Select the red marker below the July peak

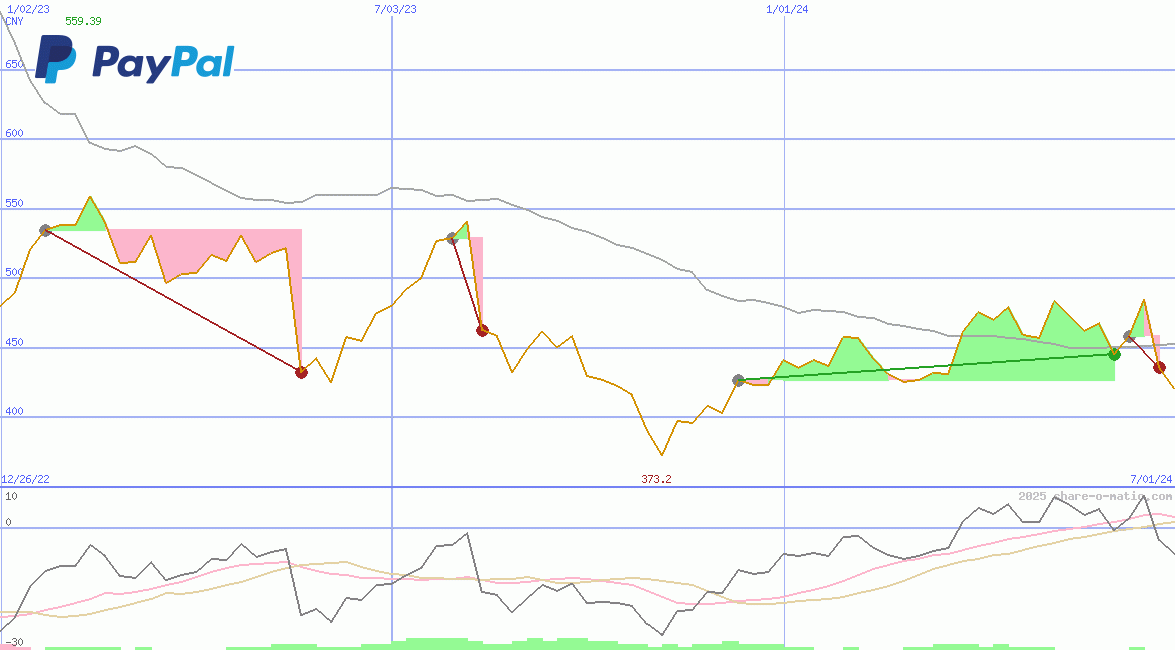pos(482,330)
